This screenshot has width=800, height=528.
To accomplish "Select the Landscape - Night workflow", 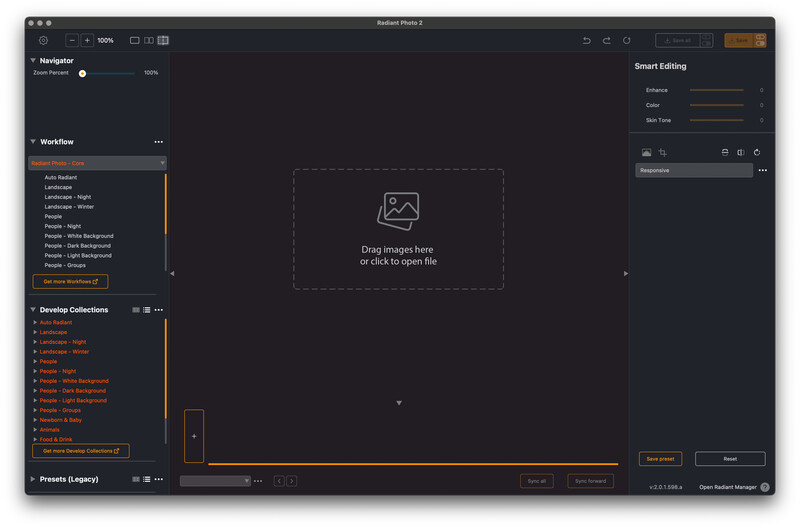I will click(x=68, y=197).
